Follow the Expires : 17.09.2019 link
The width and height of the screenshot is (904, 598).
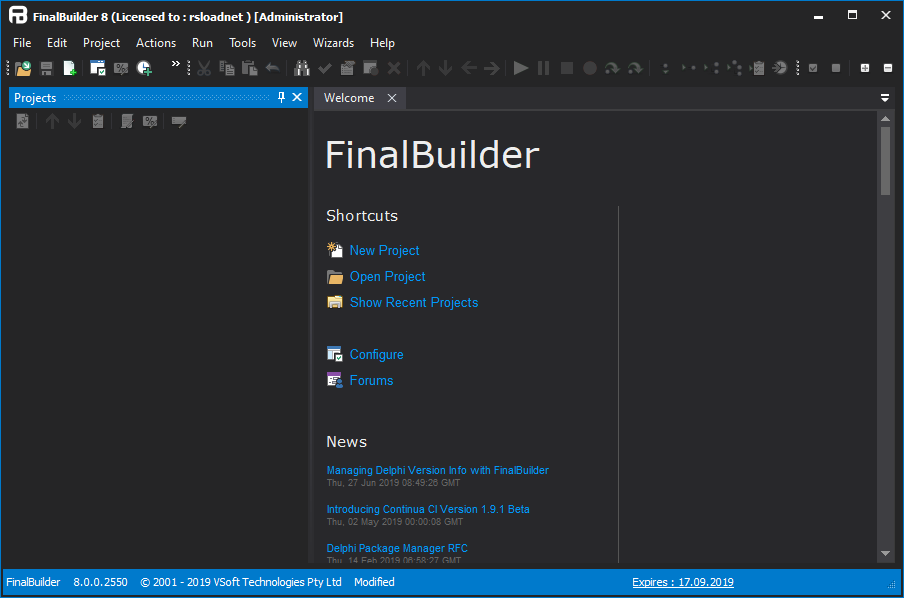coord(683,582)
